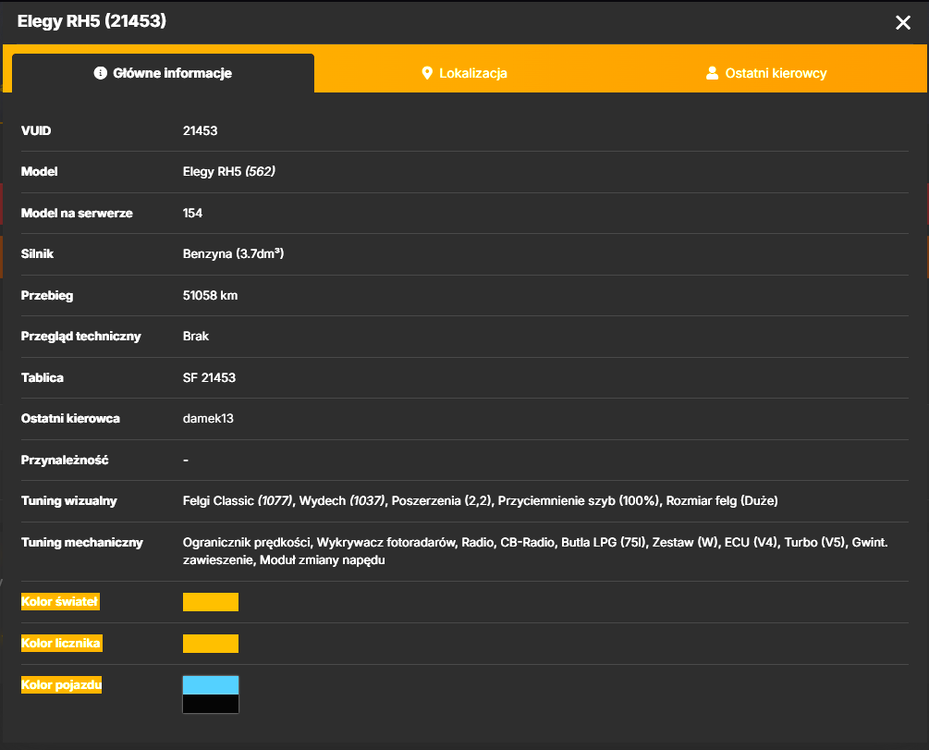929x750 pixels.
Task: Select the VUID value 21453
Action: click(200, 130)
